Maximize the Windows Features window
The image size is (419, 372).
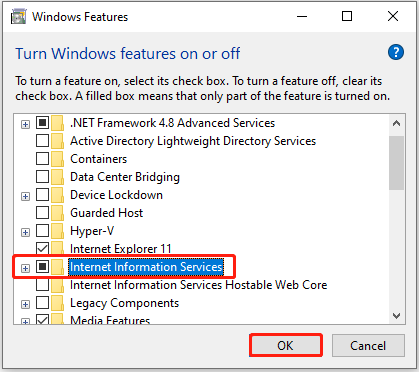point(347,16)
